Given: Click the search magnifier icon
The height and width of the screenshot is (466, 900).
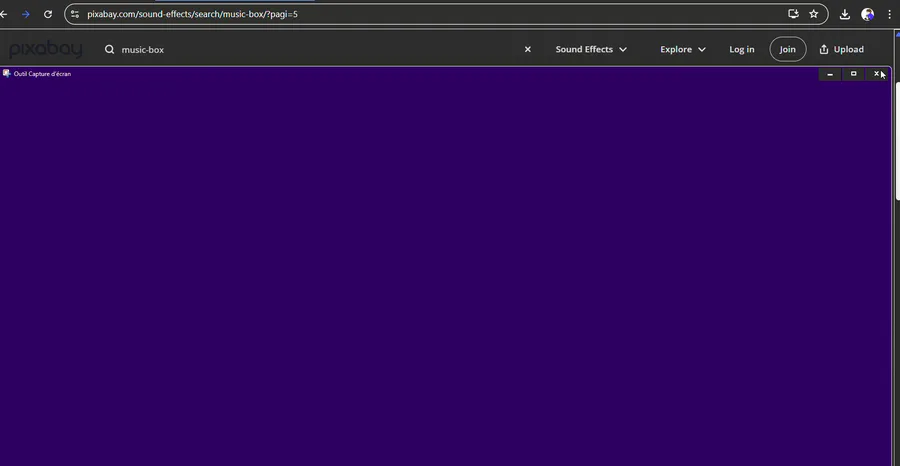Looking at the screenshot, I should (x=110, y=49).
